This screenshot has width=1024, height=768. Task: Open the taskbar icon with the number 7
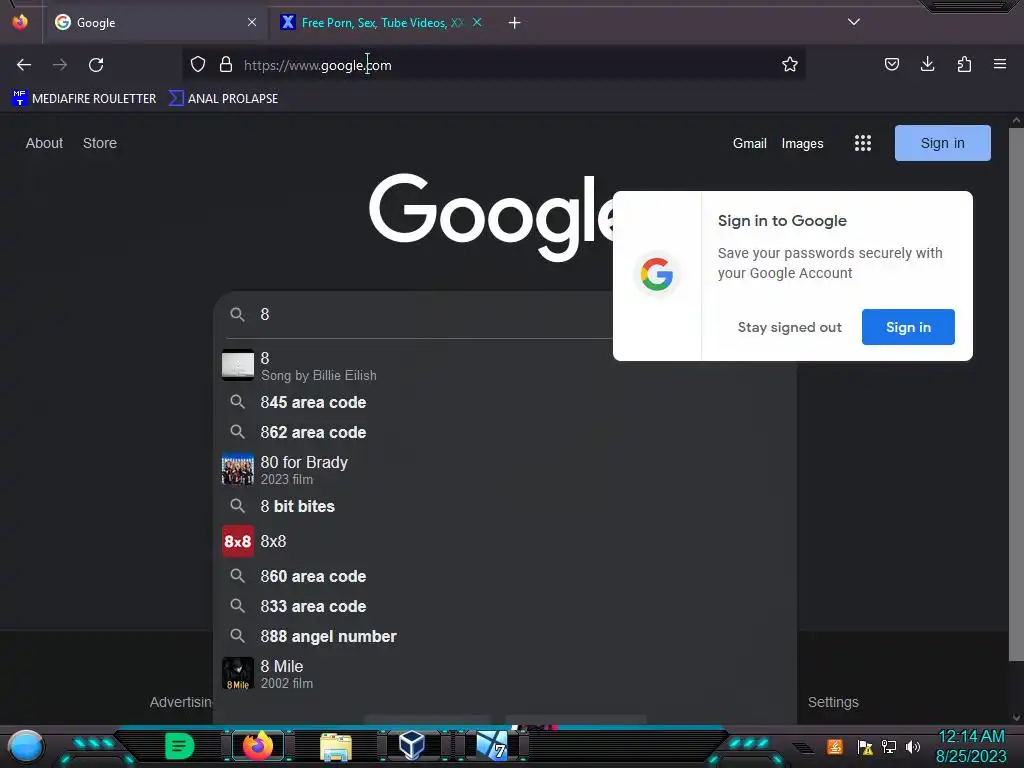pos(492,746)
